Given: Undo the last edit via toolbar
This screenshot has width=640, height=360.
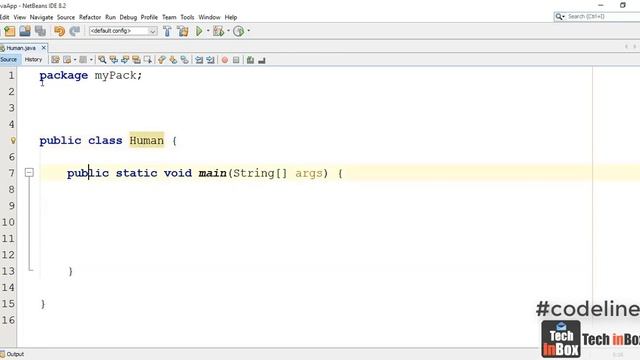Looking at the screenshot, I should 60,31.
